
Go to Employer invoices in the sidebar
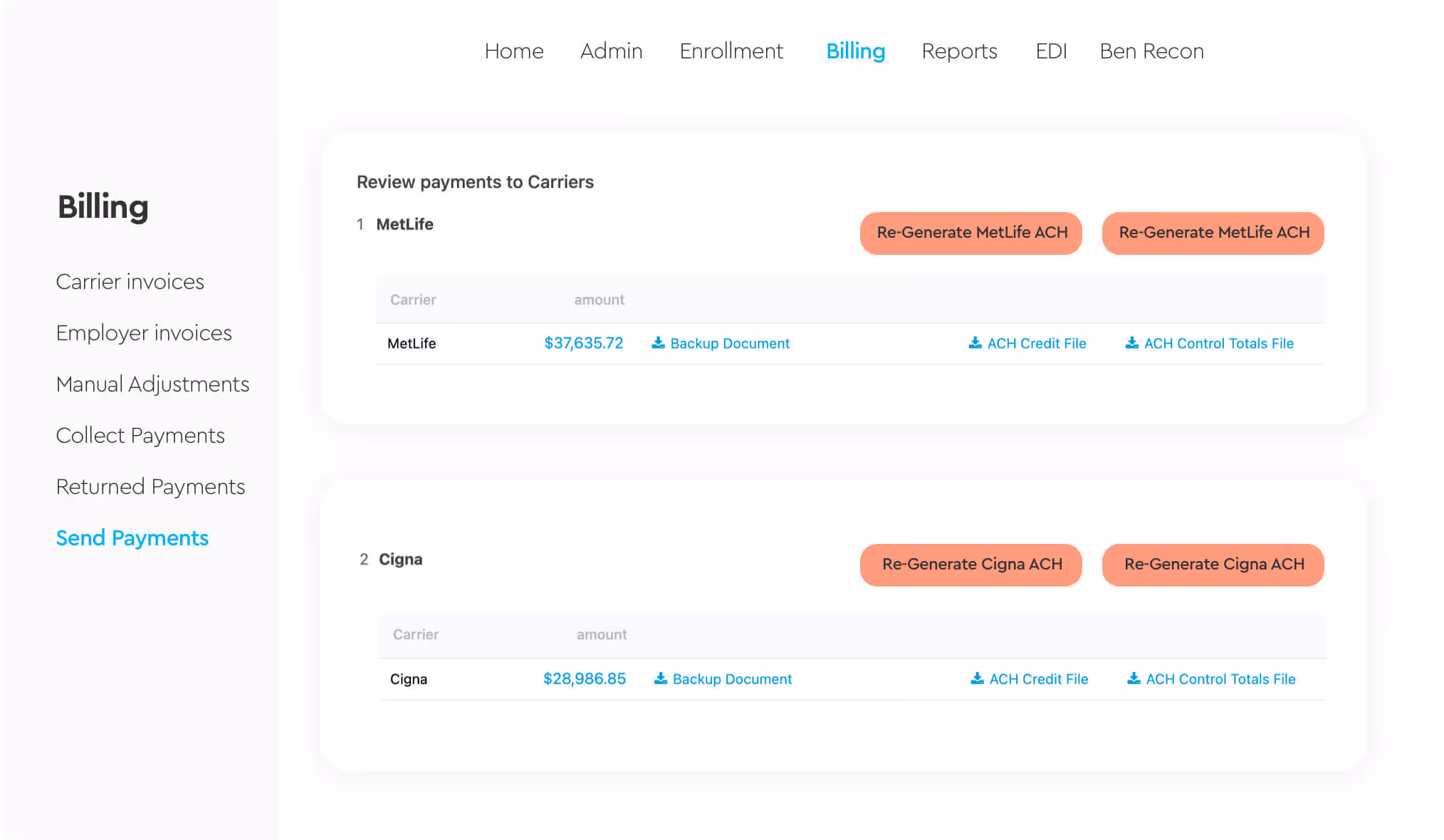click(x=144, y=333)
